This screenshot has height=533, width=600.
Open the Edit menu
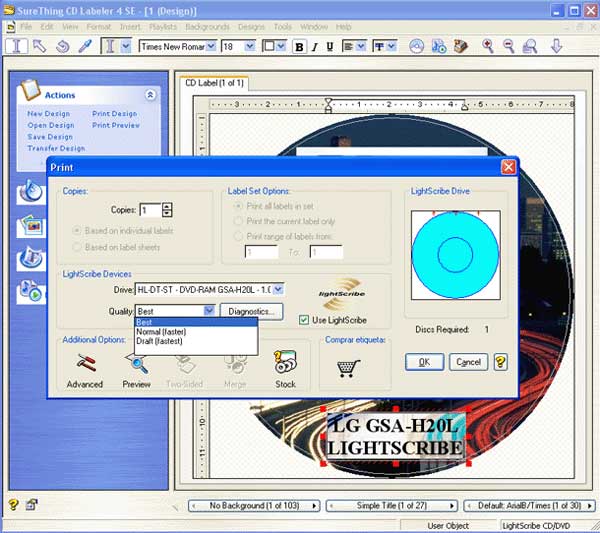point(47,27)
